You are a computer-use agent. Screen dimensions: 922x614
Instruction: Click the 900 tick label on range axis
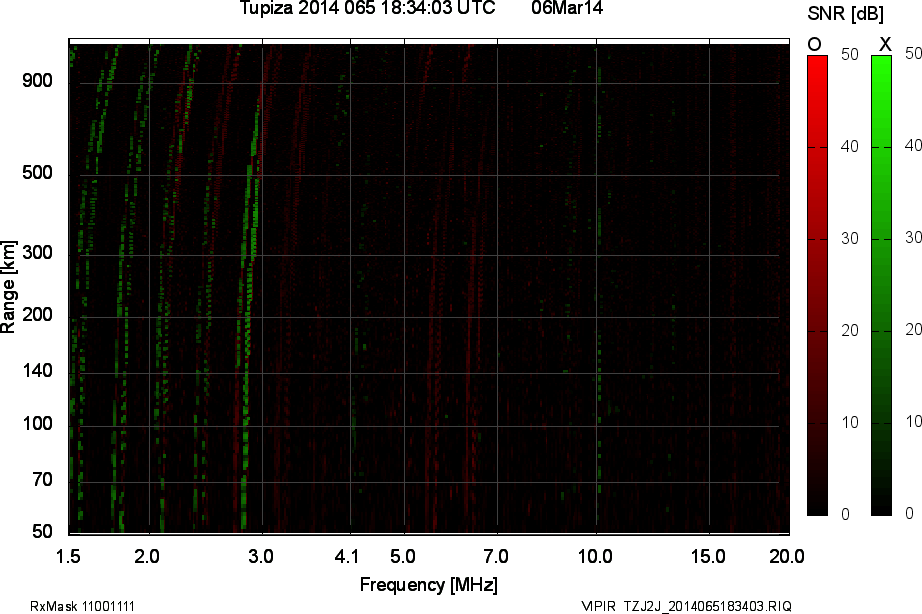tap(37, 81)
